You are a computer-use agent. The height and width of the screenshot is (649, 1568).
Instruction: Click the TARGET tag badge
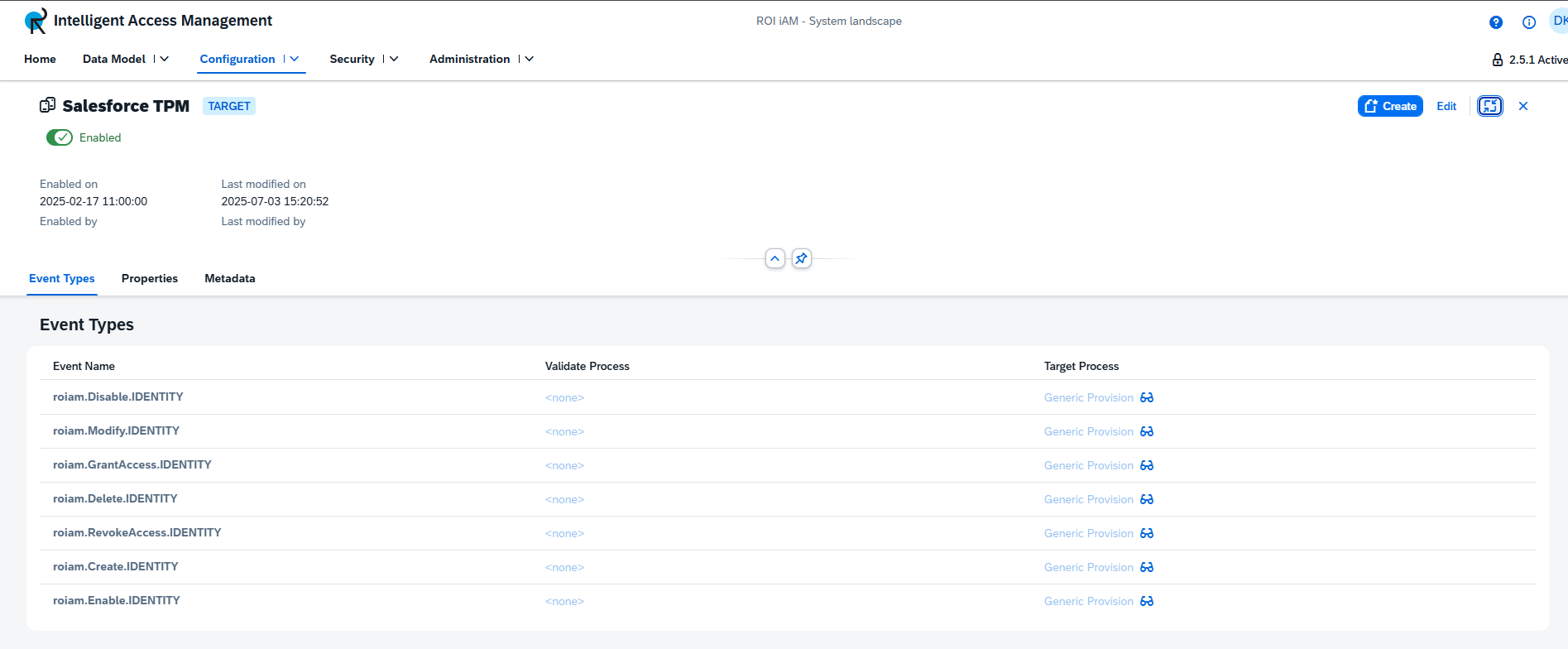tap(229, 106)
